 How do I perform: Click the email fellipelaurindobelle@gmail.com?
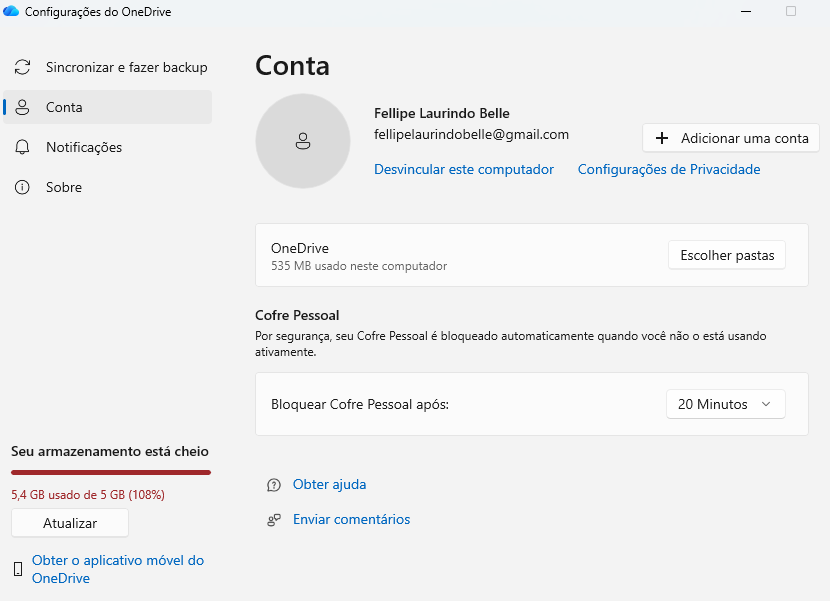471,134
